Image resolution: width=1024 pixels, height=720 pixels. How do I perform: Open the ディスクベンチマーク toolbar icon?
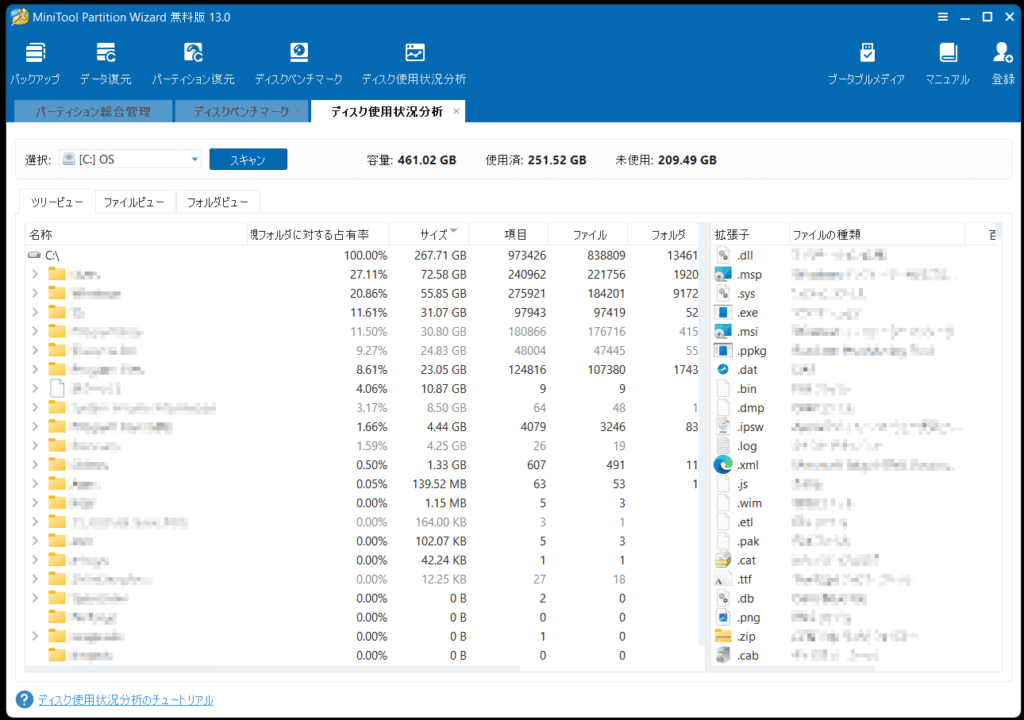(298, 62)
